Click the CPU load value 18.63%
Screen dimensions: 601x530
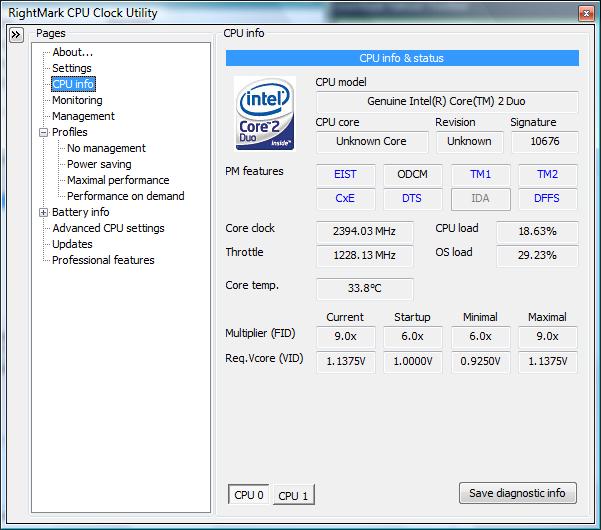tap(537, 232)
